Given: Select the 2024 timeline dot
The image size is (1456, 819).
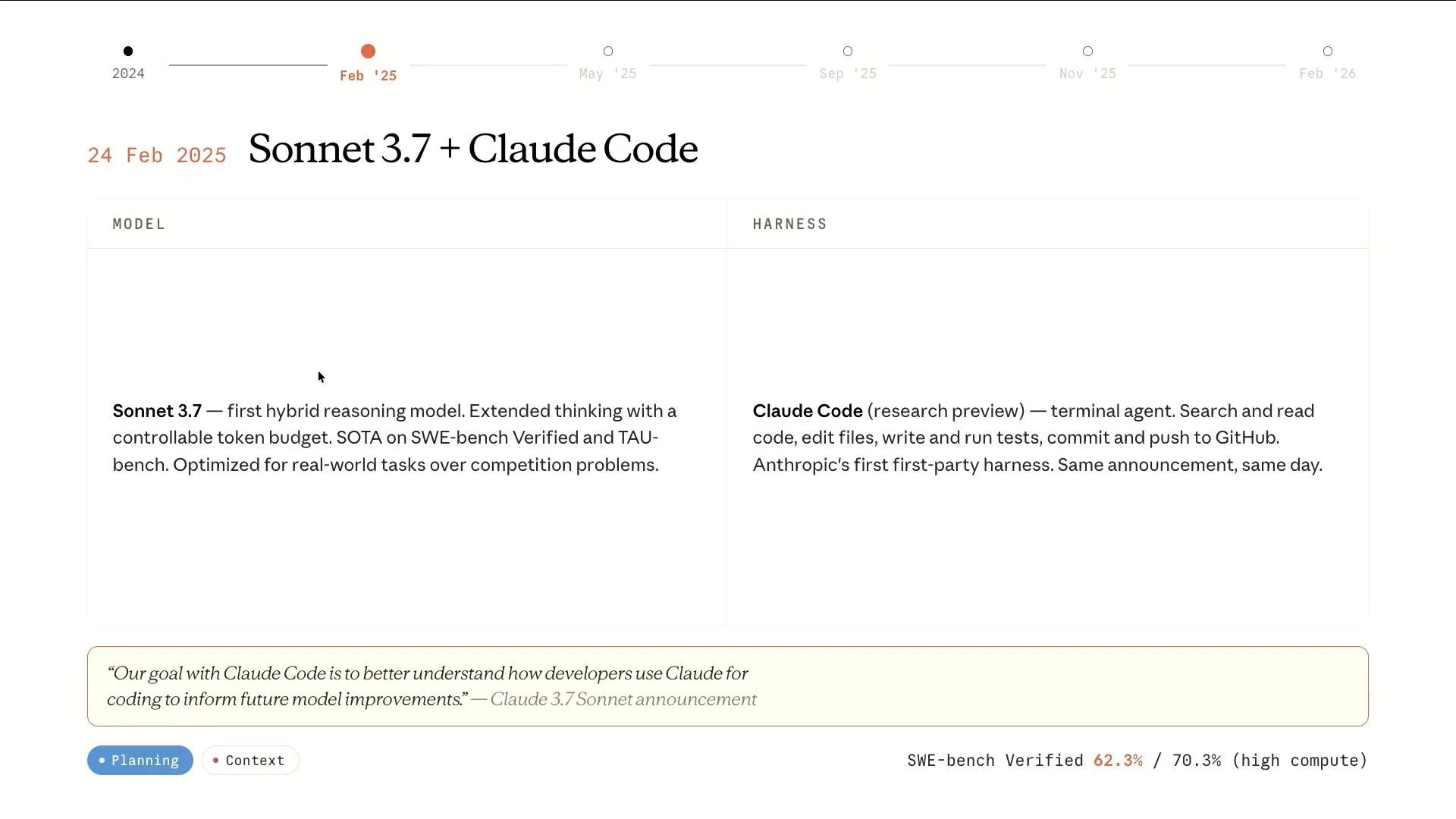Looking at the screenshot, I should point(128,52).
